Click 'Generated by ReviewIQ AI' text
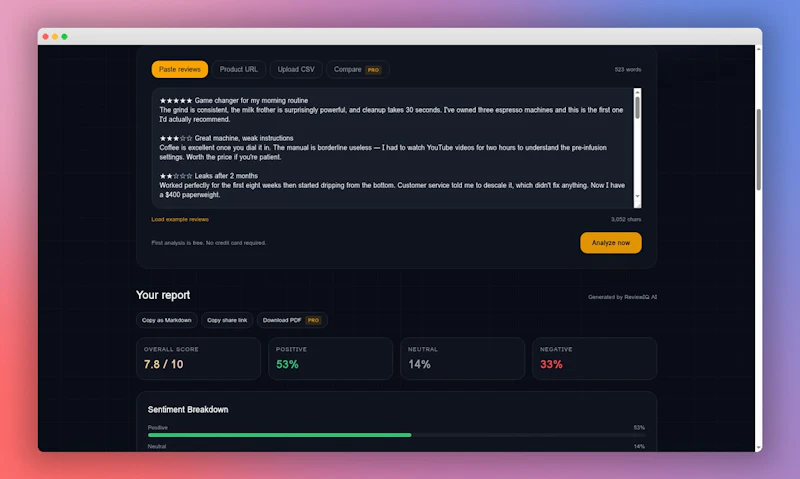 click(x=622, y=297)
